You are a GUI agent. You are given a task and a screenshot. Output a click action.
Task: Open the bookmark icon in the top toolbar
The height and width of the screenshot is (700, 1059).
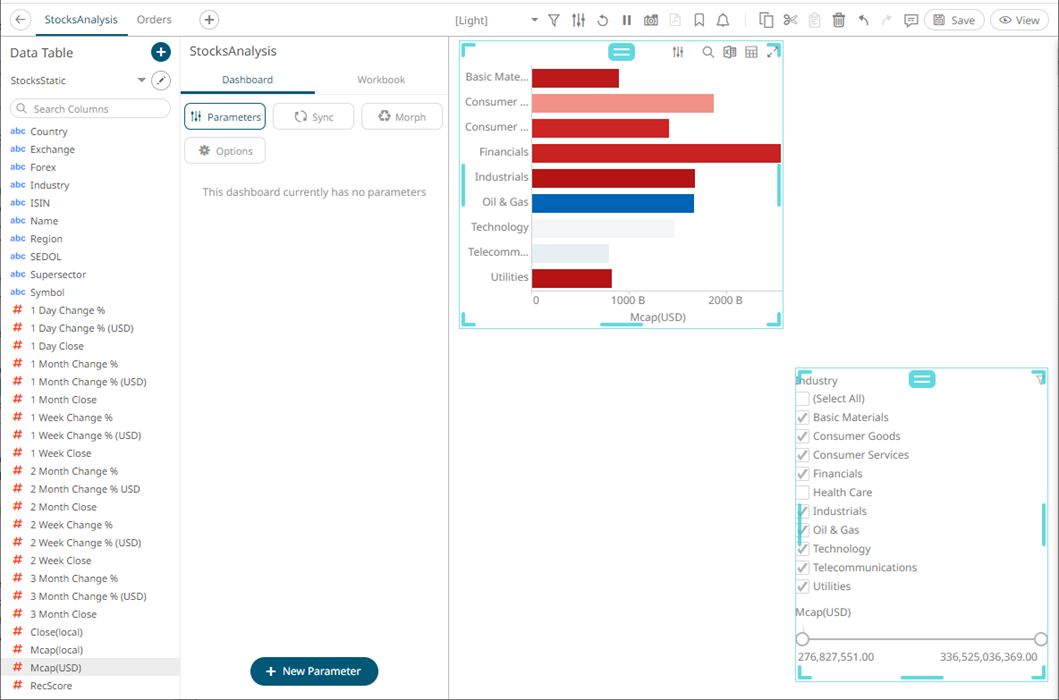pos(700,19)
